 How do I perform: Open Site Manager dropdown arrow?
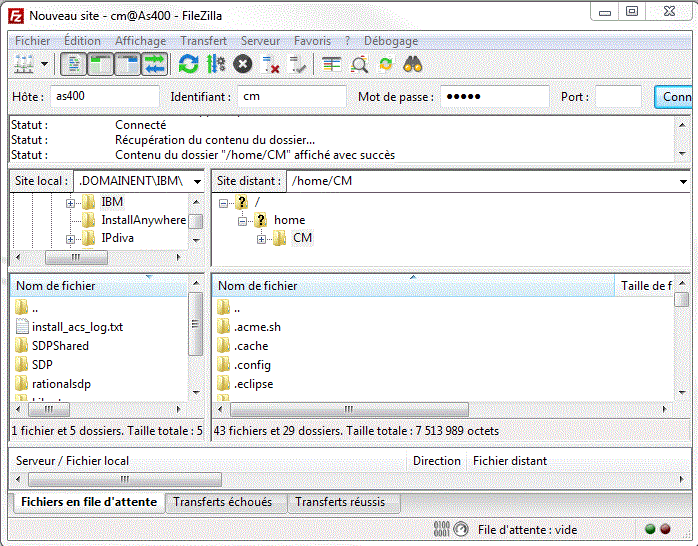click(x=45, y=64)
